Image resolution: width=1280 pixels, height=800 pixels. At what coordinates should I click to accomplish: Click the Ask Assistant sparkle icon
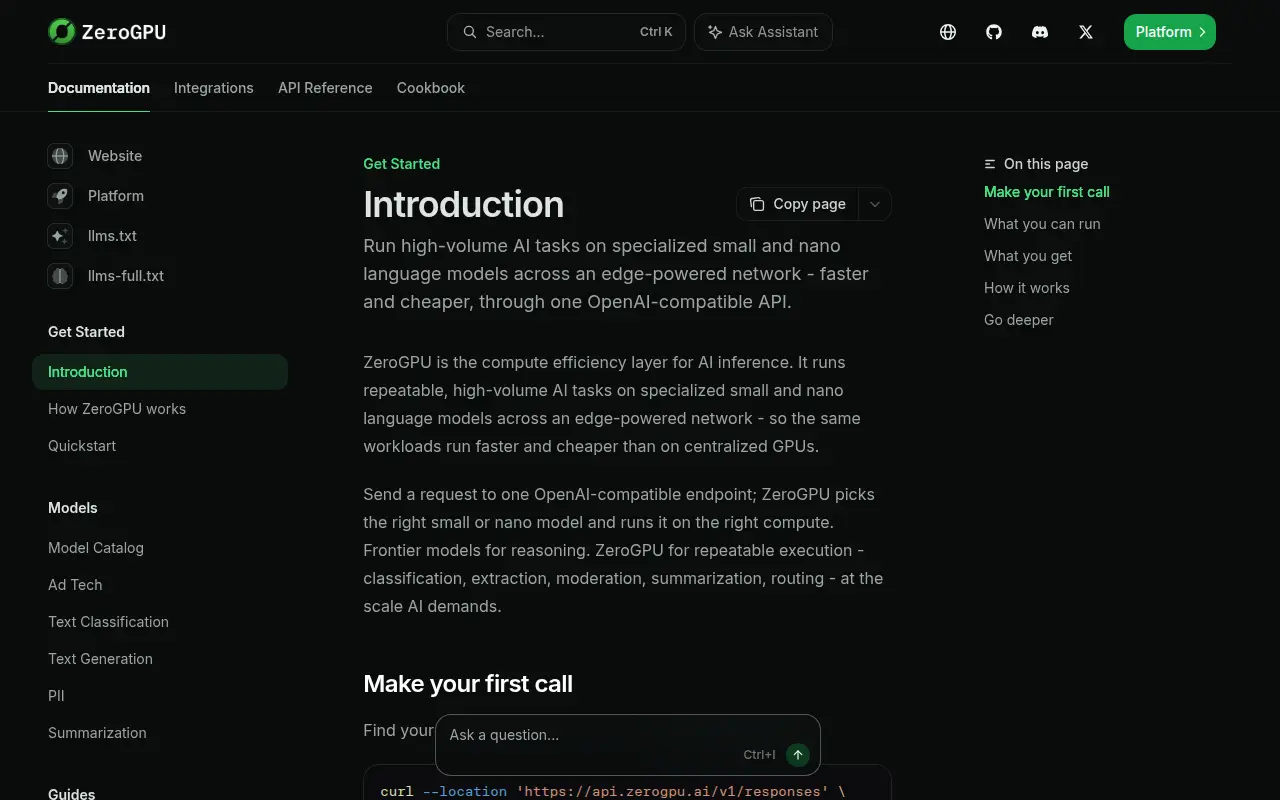click(715, 32)
